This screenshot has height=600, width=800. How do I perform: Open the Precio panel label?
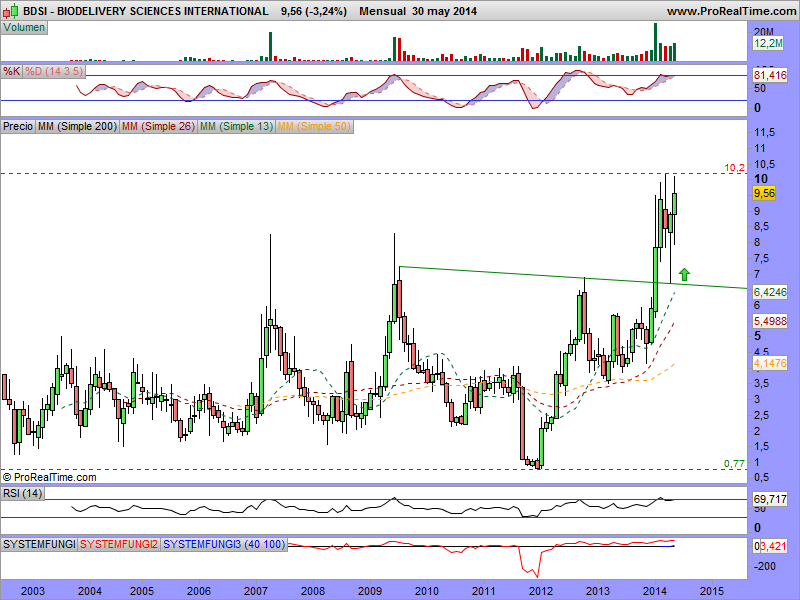(x=18, y=126)
